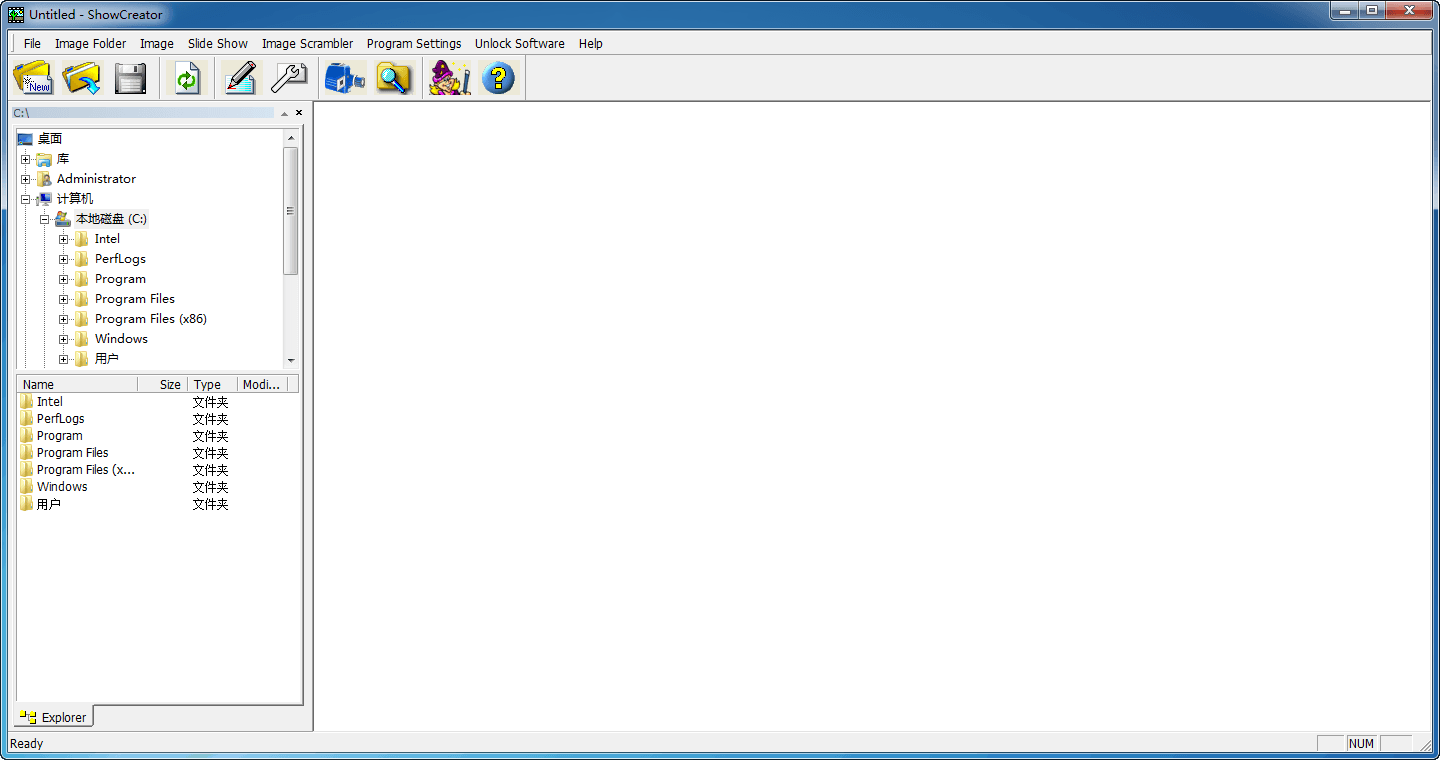The height and width of the screenshot is (760, 1440).
Task: Click the green refresh arrows icon
Action: [x=187, y=78]
